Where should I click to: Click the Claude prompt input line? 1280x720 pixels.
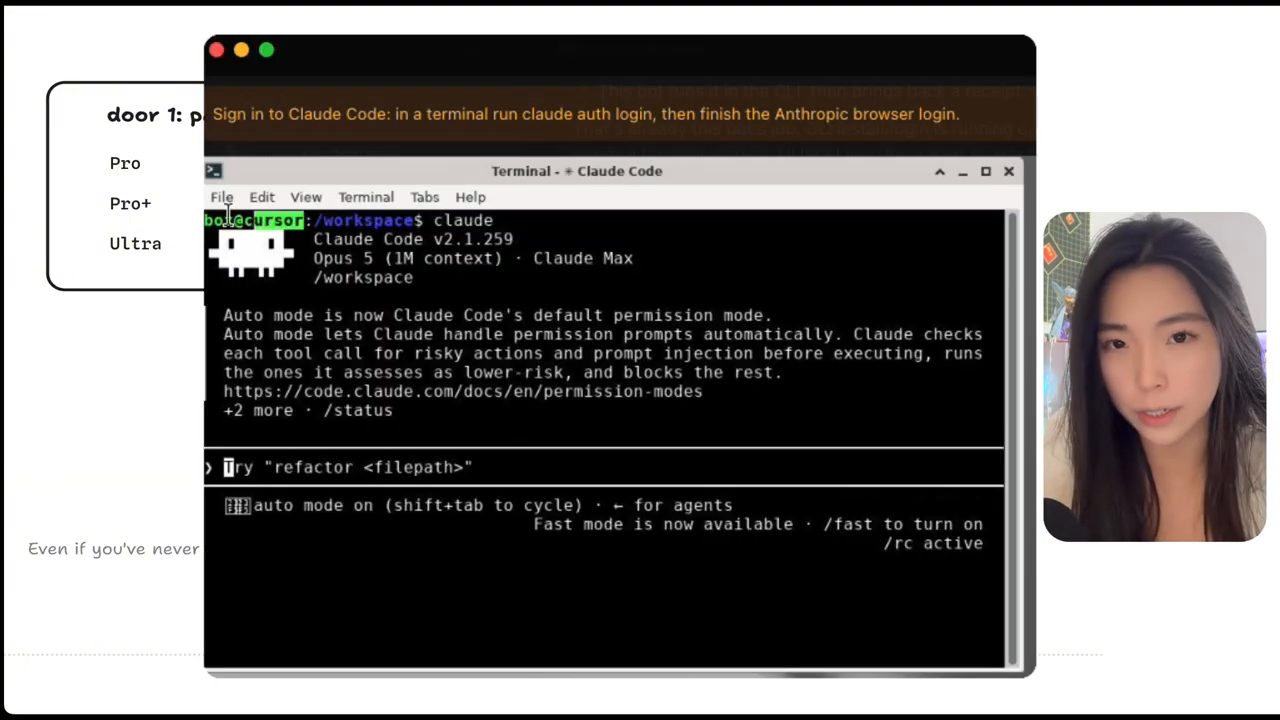click(x=604, y=467)
